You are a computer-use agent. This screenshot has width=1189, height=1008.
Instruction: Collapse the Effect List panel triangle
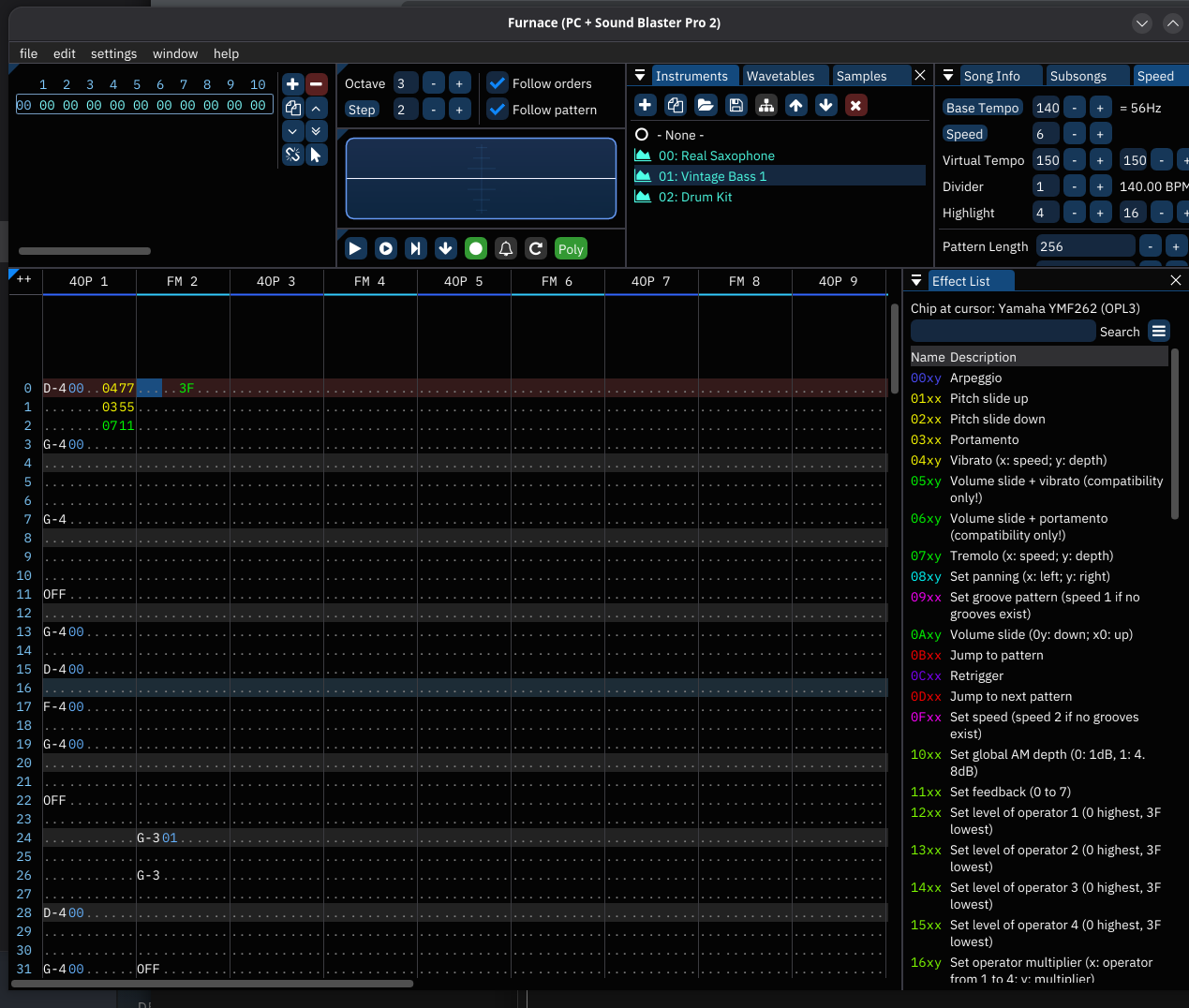coord(916,281)
